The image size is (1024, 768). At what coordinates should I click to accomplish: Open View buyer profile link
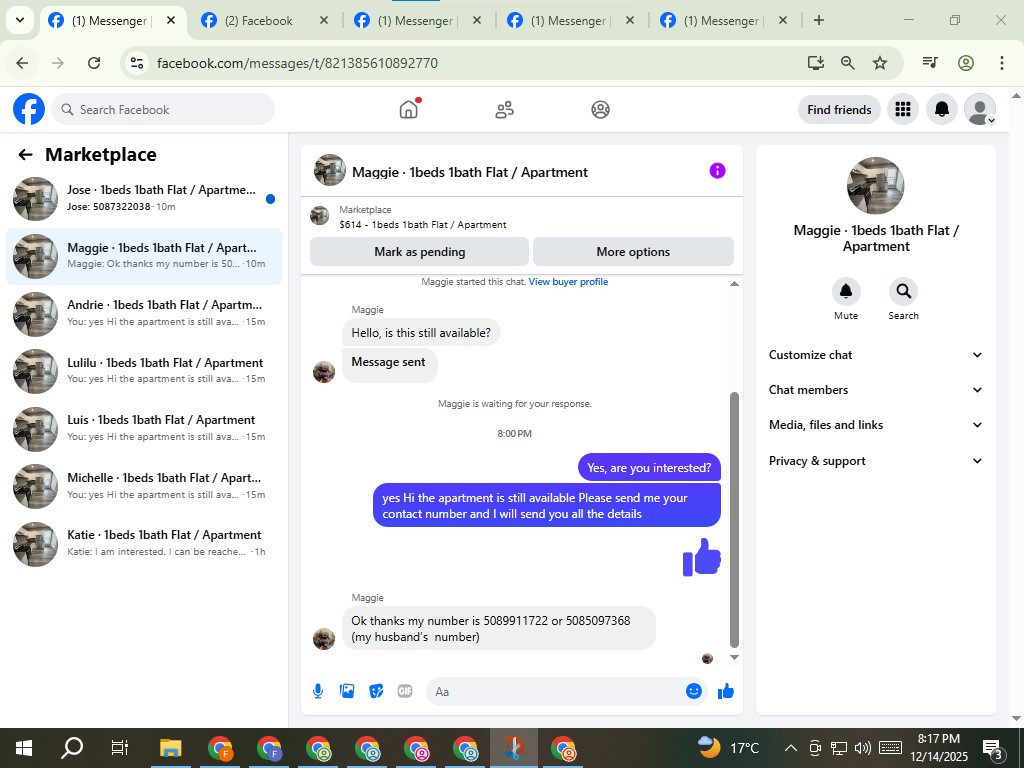[568, 281]
